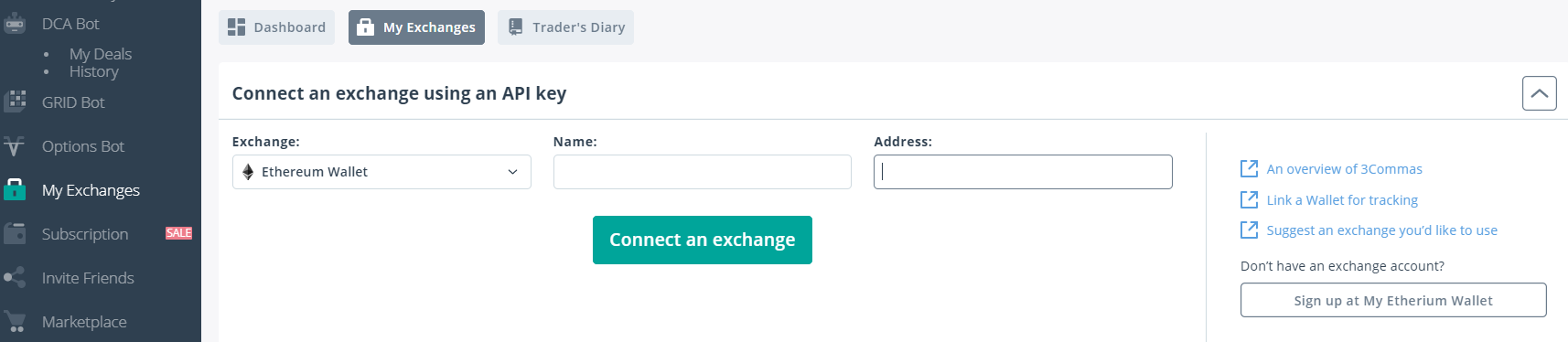Click the Ethereum logo in Exchange selector
Screen dimensions: 1568x342
pos(248,172)
